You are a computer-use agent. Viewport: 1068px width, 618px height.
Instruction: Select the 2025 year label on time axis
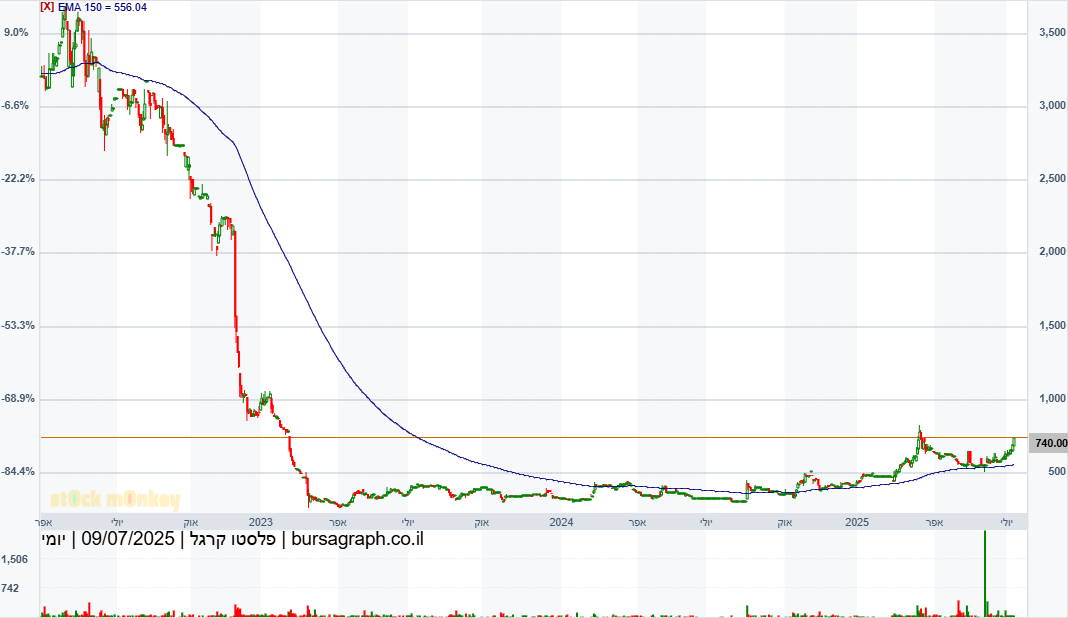pyautogui.click(x=857, y=523)
